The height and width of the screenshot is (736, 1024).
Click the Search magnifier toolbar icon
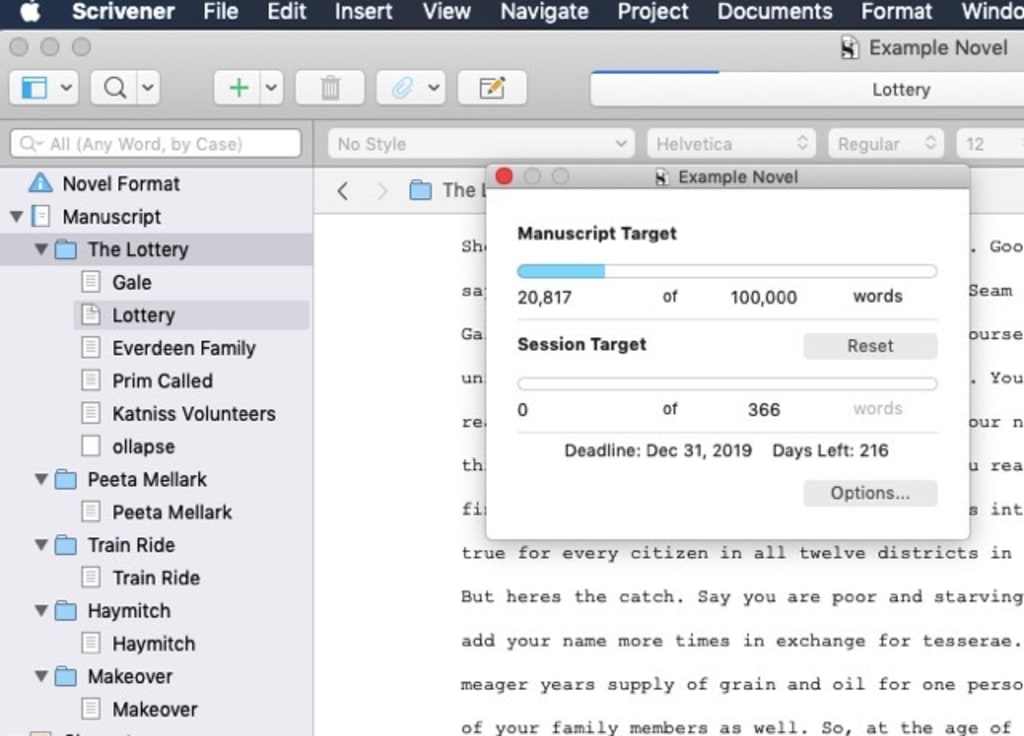114,88
